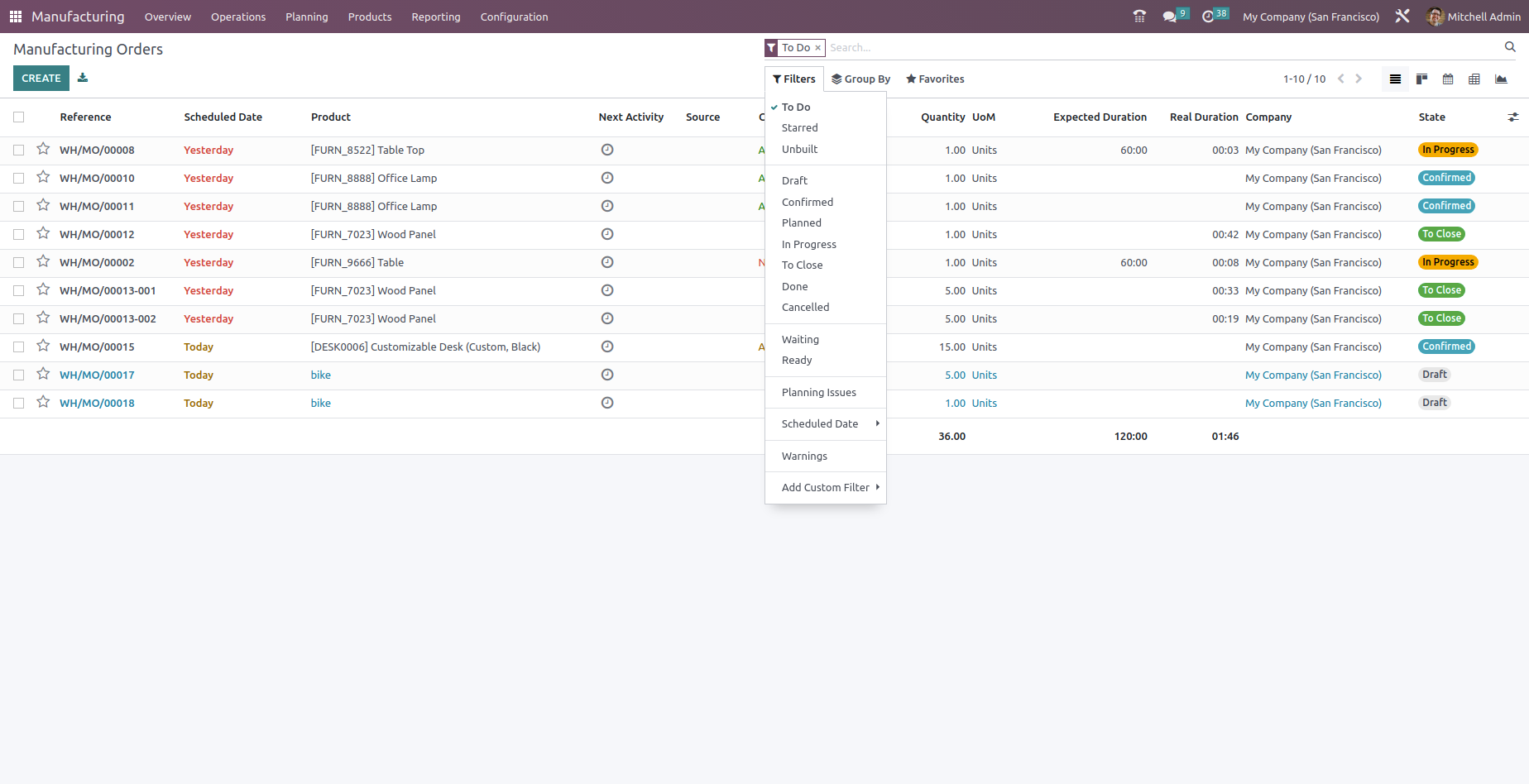The image size is (1529, 784).
Task: Click activity clock for WH/MO/00002
Action: tap(607, 262)
